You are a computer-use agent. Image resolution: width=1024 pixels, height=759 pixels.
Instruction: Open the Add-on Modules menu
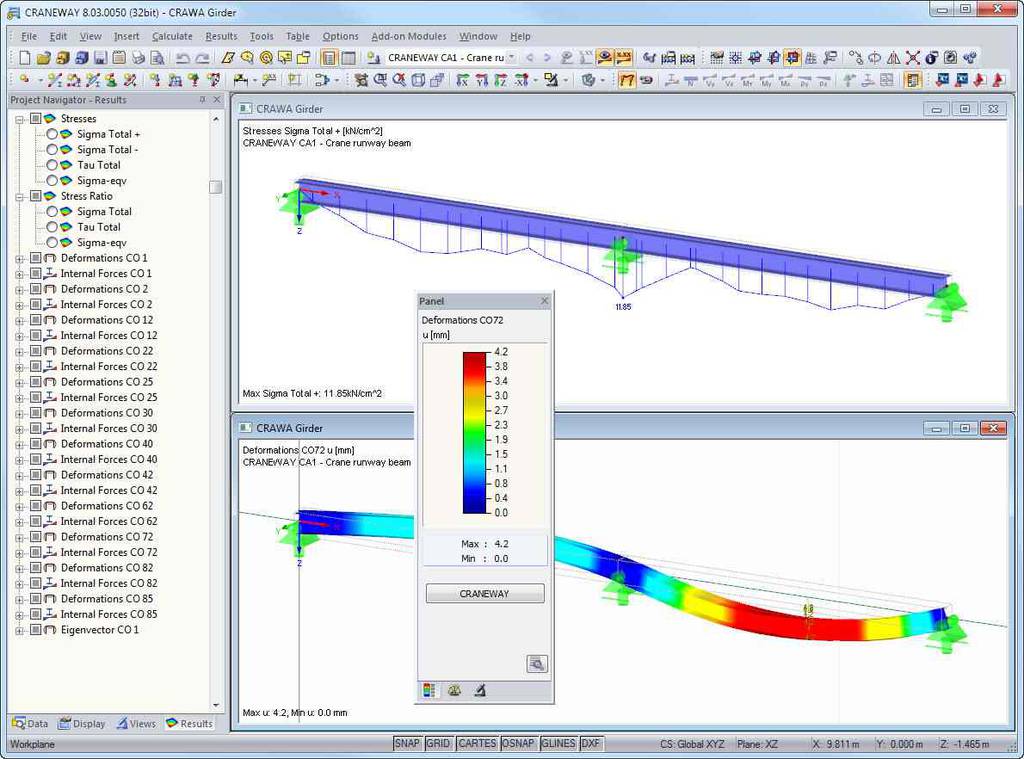[409, 37]
